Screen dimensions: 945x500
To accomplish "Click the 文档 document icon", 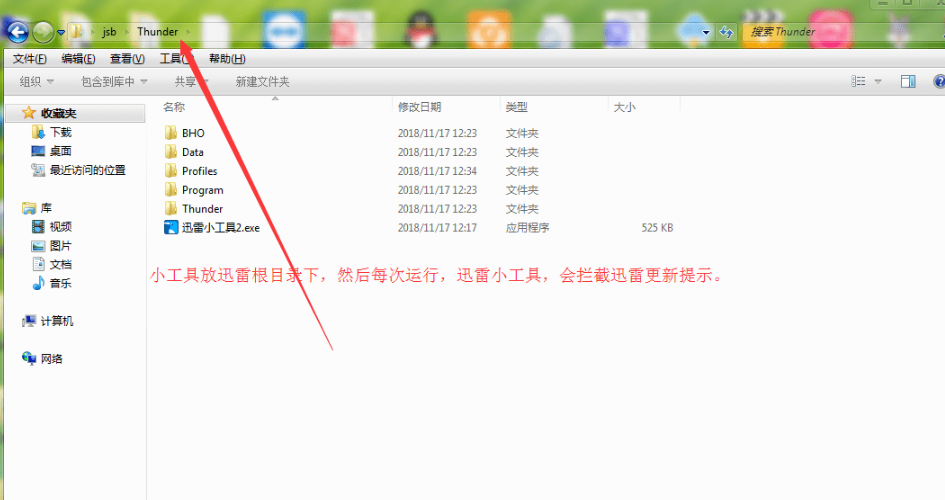I will tap(39, 264).
